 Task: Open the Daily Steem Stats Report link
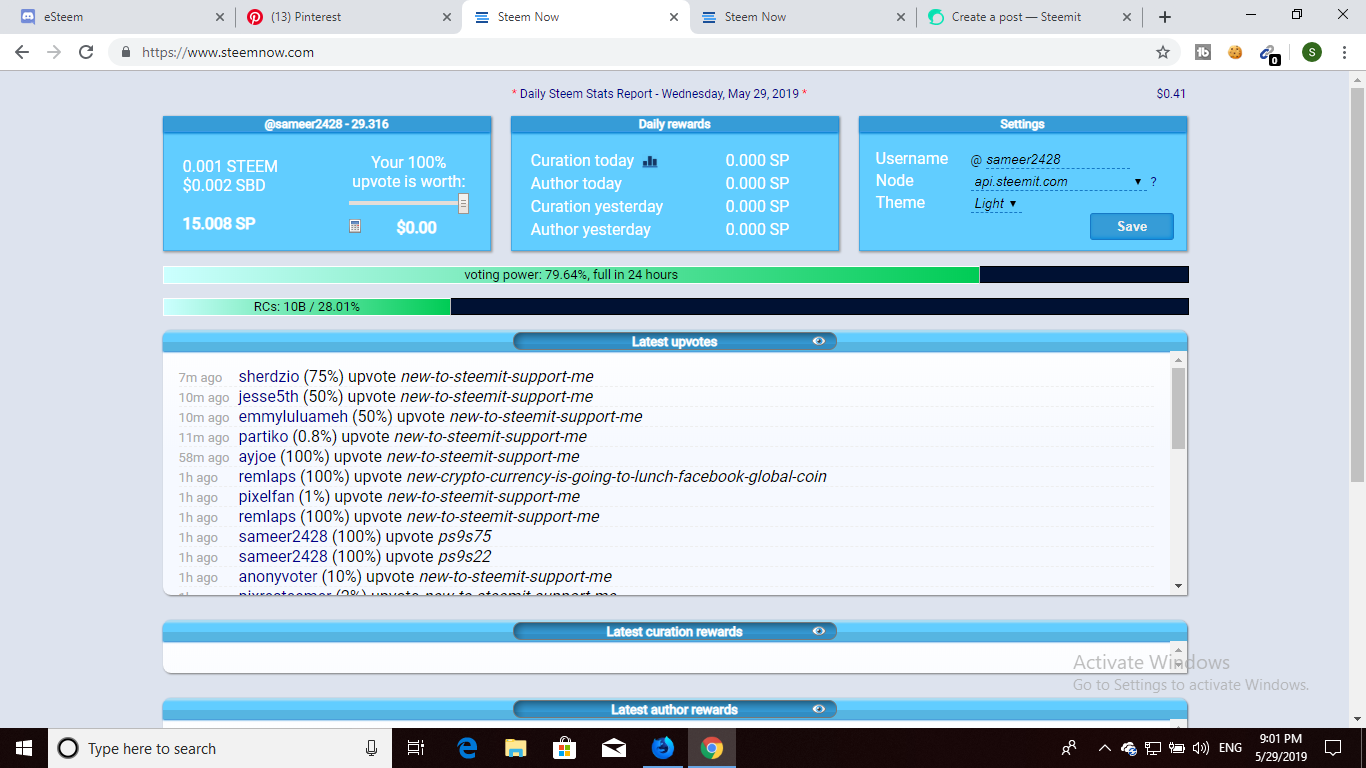point(659,93)
